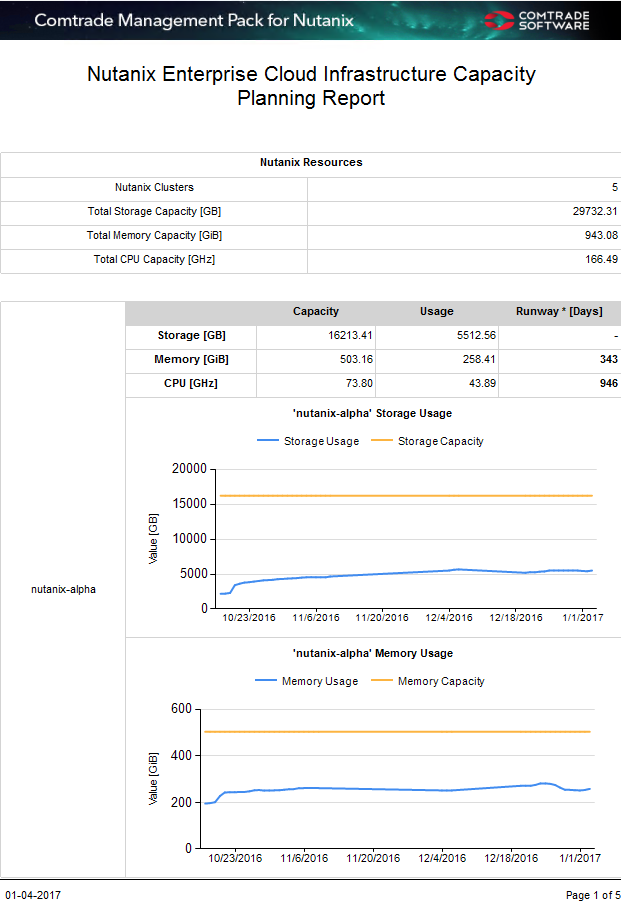The height and width of the screenshot is (905, 621).
Task: Click the header title Comtrade Management Pack for Nutanix
Action: [194, 20]
